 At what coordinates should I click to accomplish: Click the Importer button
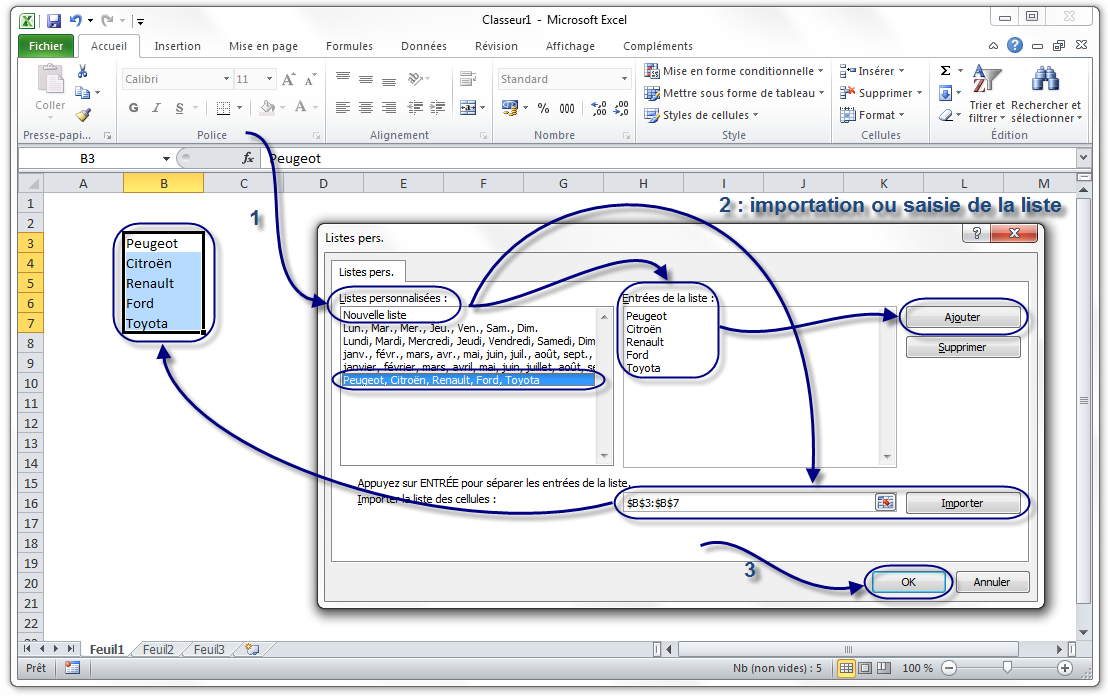tap(962, 503)
